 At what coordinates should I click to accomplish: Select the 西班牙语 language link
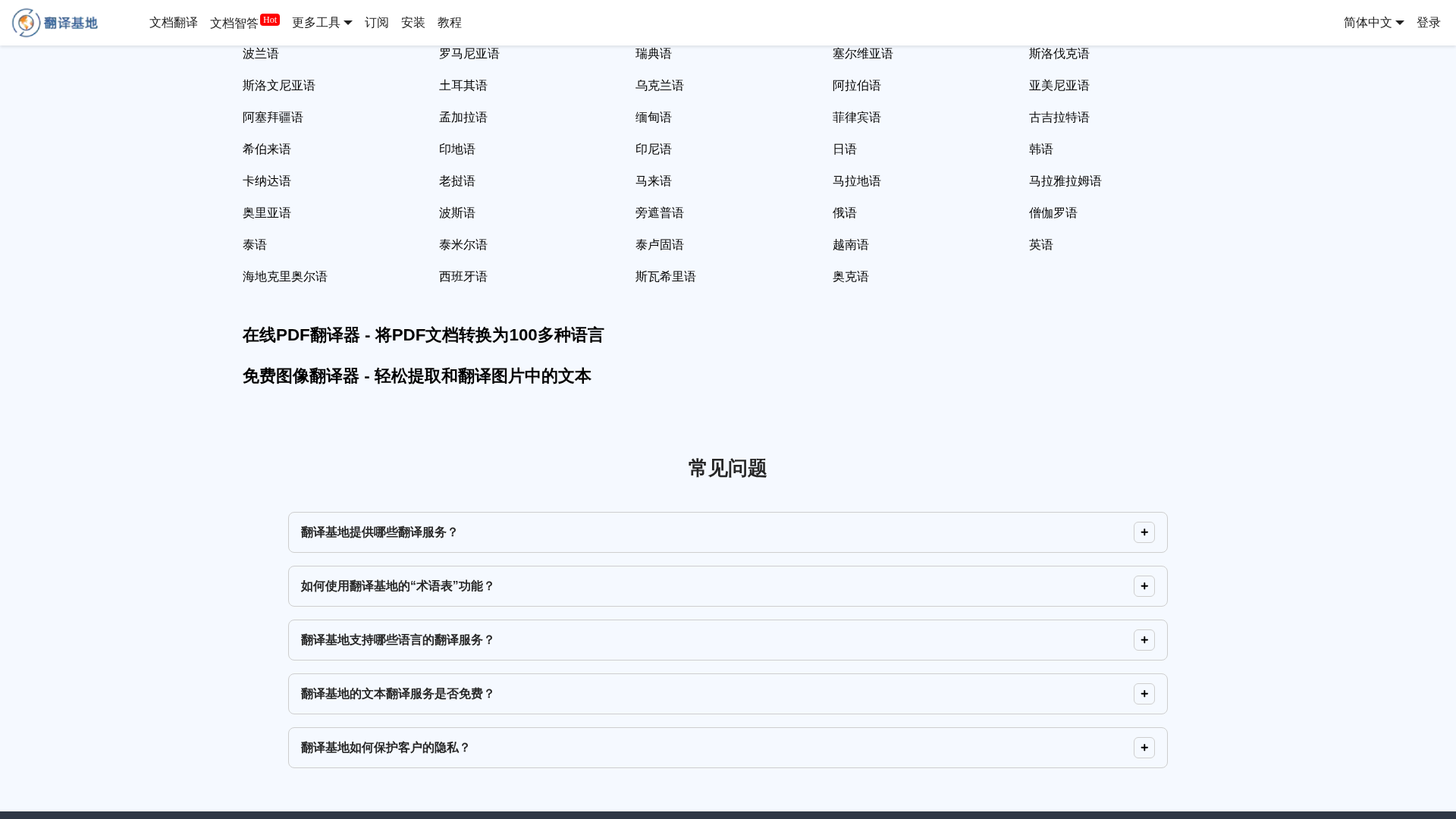point(463,277)
